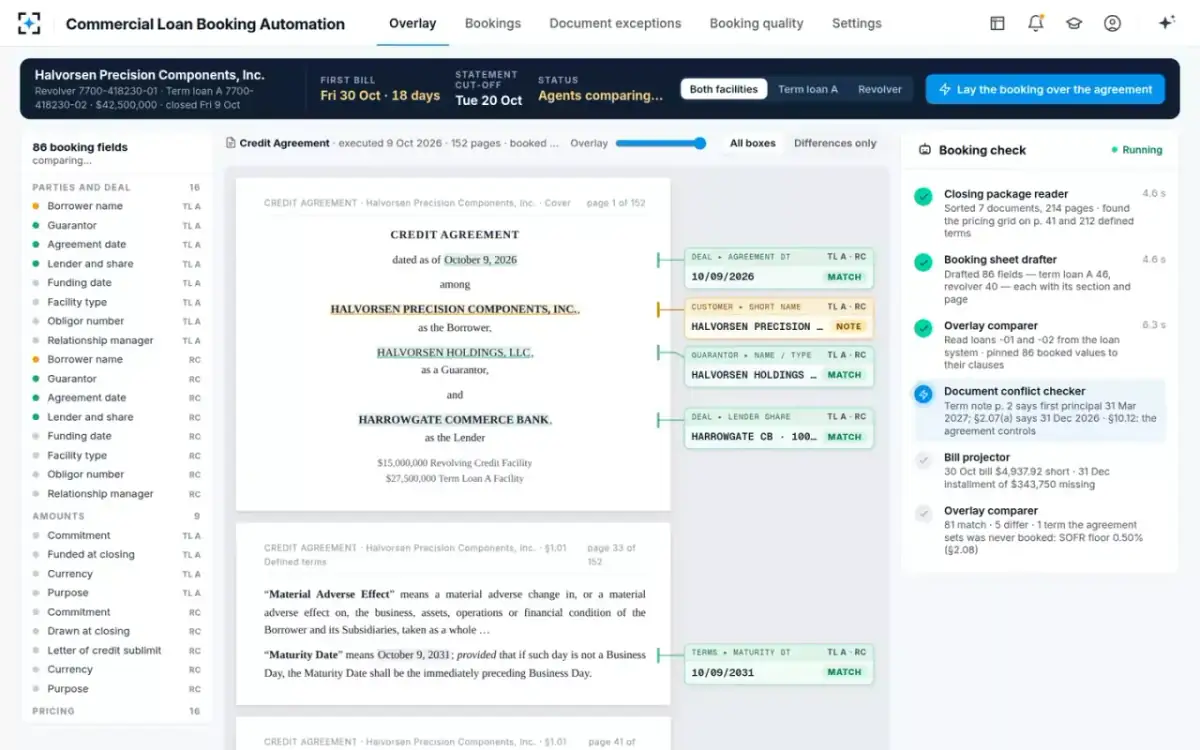Click the Booking sheet drafter checkmark

pyautogui.click(x=924, y=263)
